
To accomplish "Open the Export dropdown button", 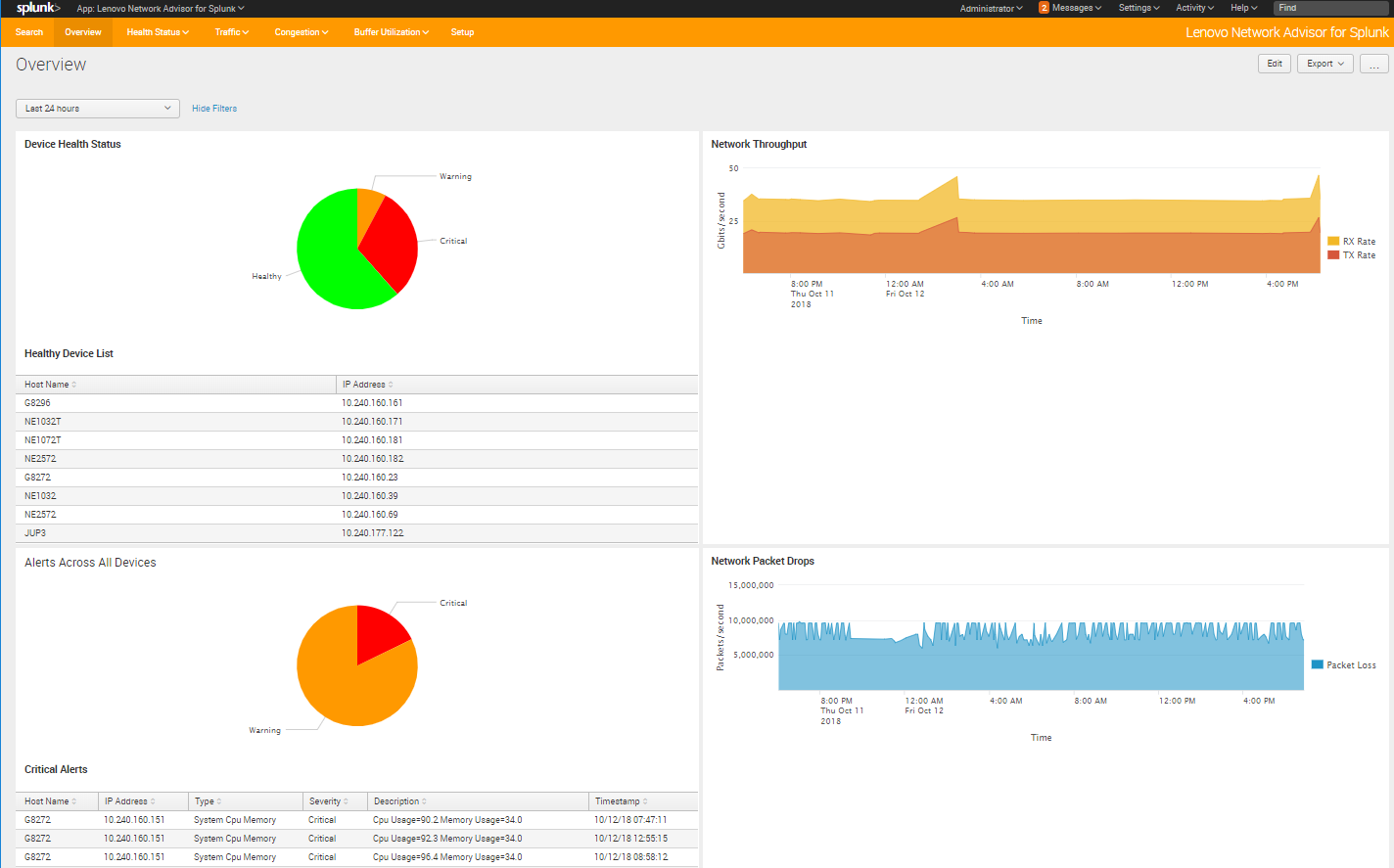I will 1325,64.
